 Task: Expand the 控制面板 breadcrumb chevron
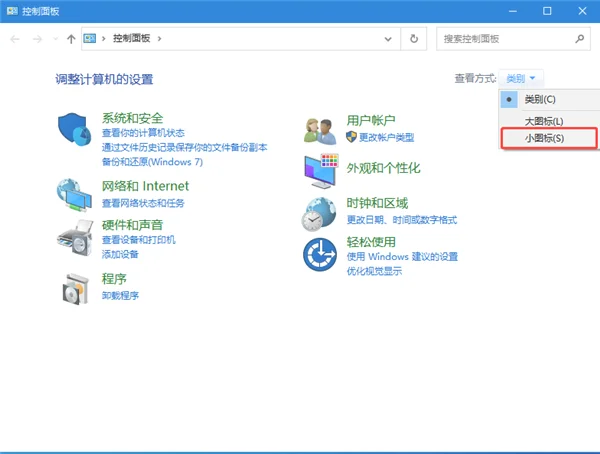coord(158,38)
